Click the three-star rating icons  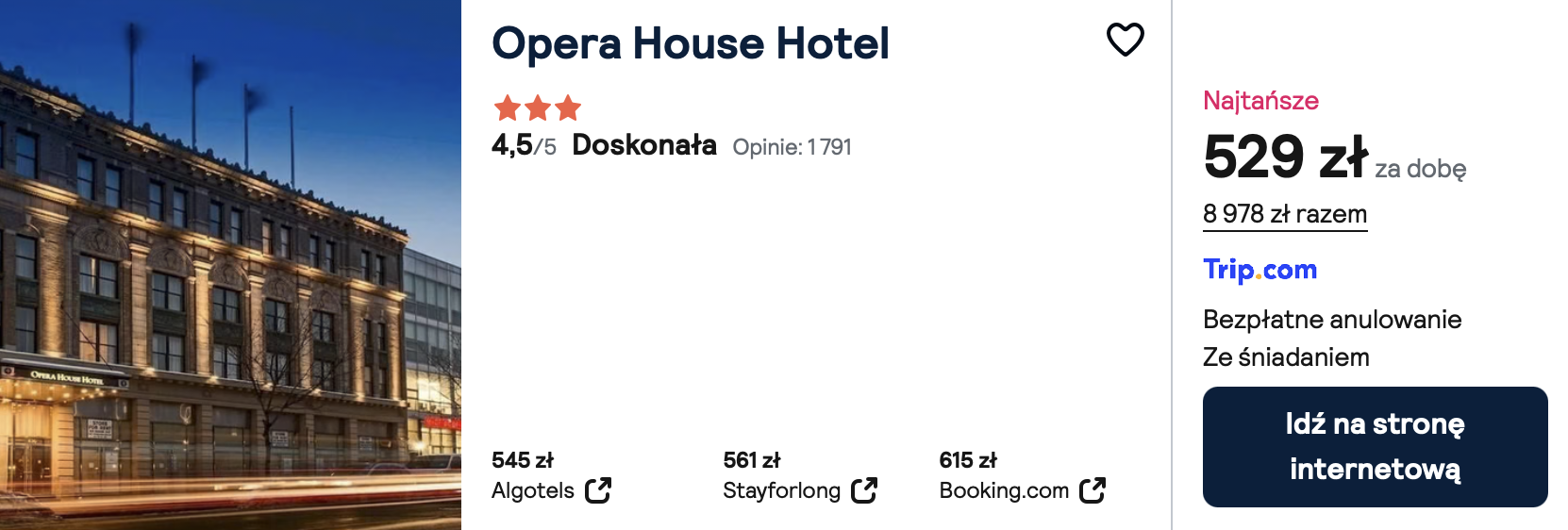tap(538, 108)
